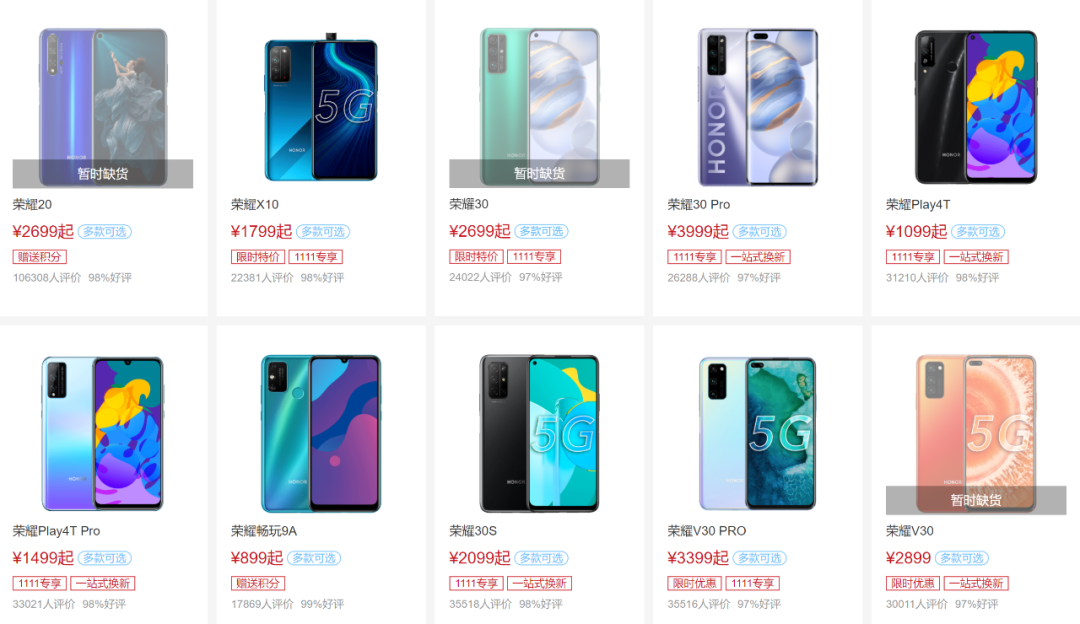The image size is (1080, 624).
Task: Open the 荣耀20 product title link
Action: point(32,205)
